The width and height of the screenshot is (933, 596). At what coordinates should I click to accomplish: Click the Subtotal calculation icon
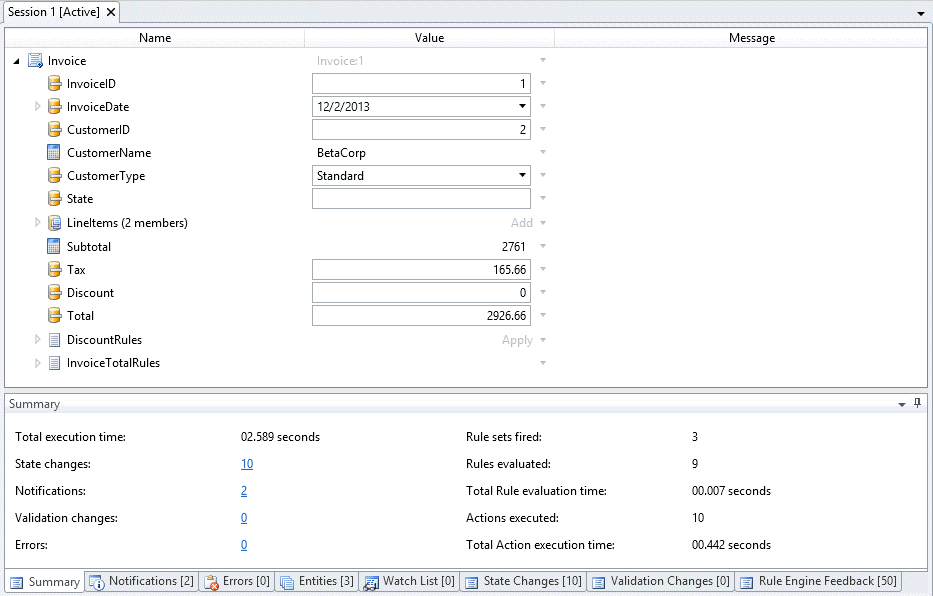pos(55,246)
